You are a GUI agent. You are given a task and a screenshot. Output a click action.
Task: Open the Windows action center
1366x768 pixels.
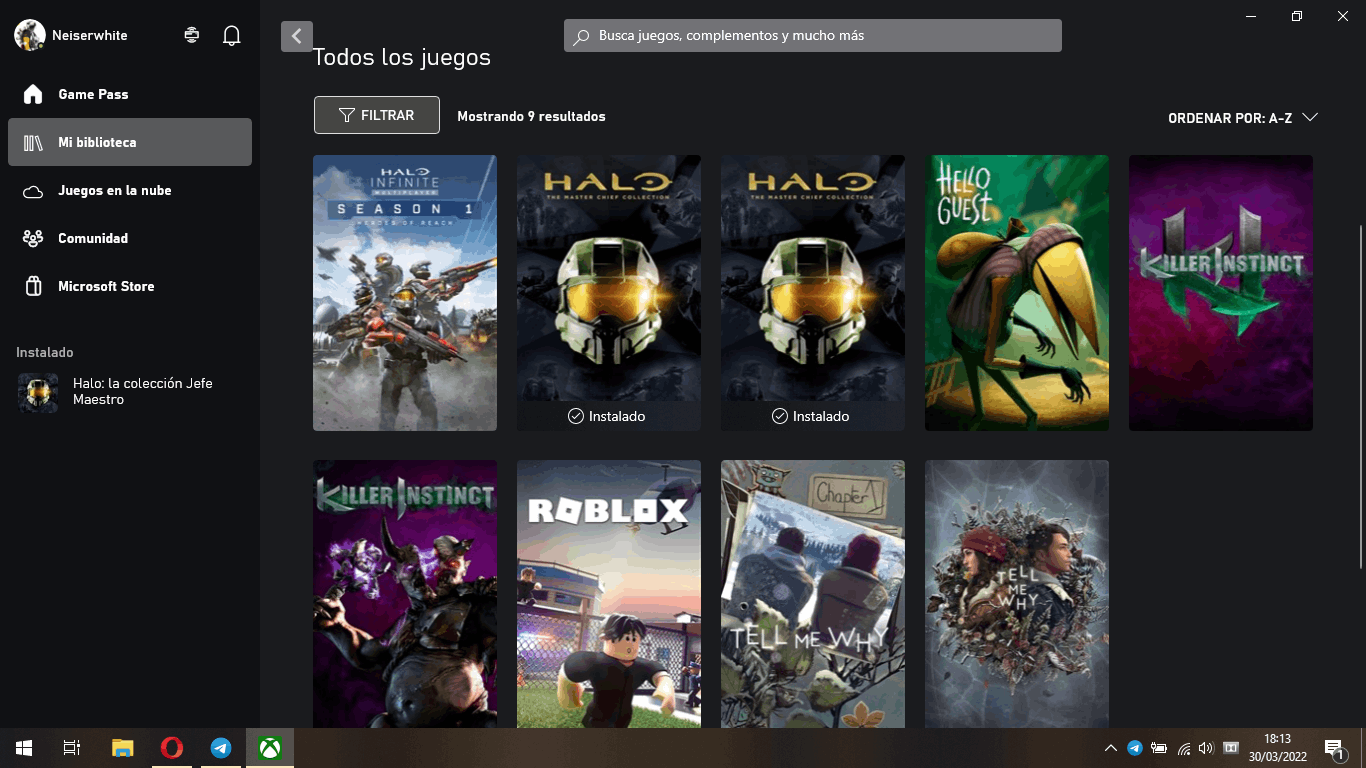(x=1334, y=748)
